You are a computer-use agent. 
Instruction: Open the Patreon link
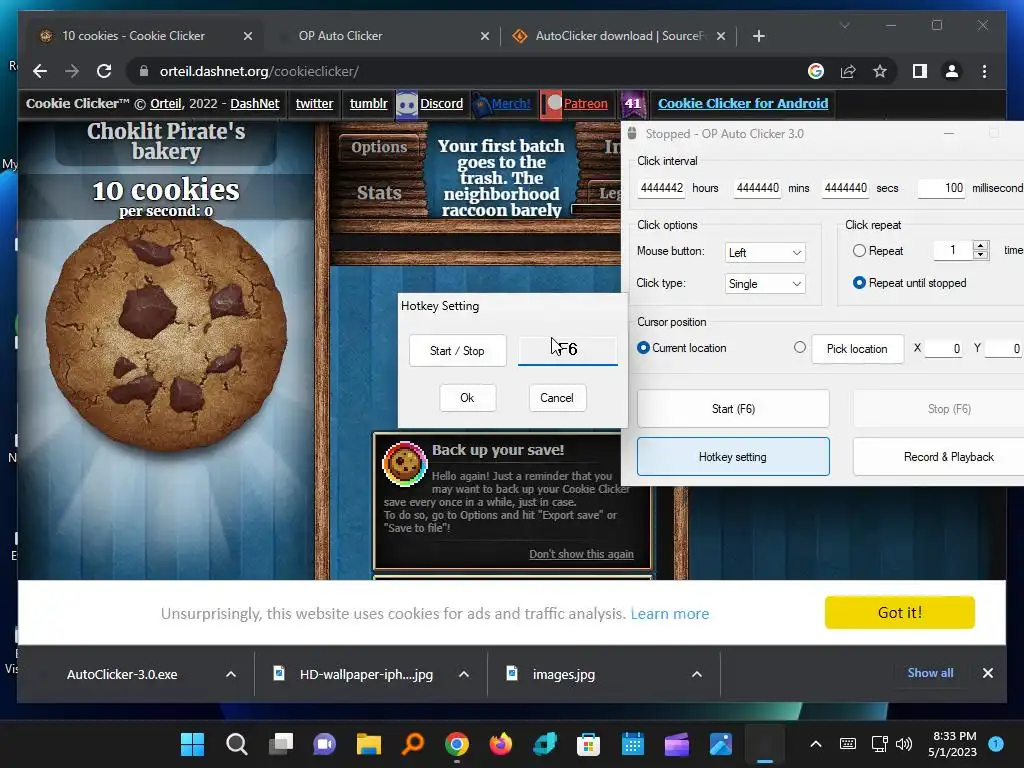click(586, 104)
